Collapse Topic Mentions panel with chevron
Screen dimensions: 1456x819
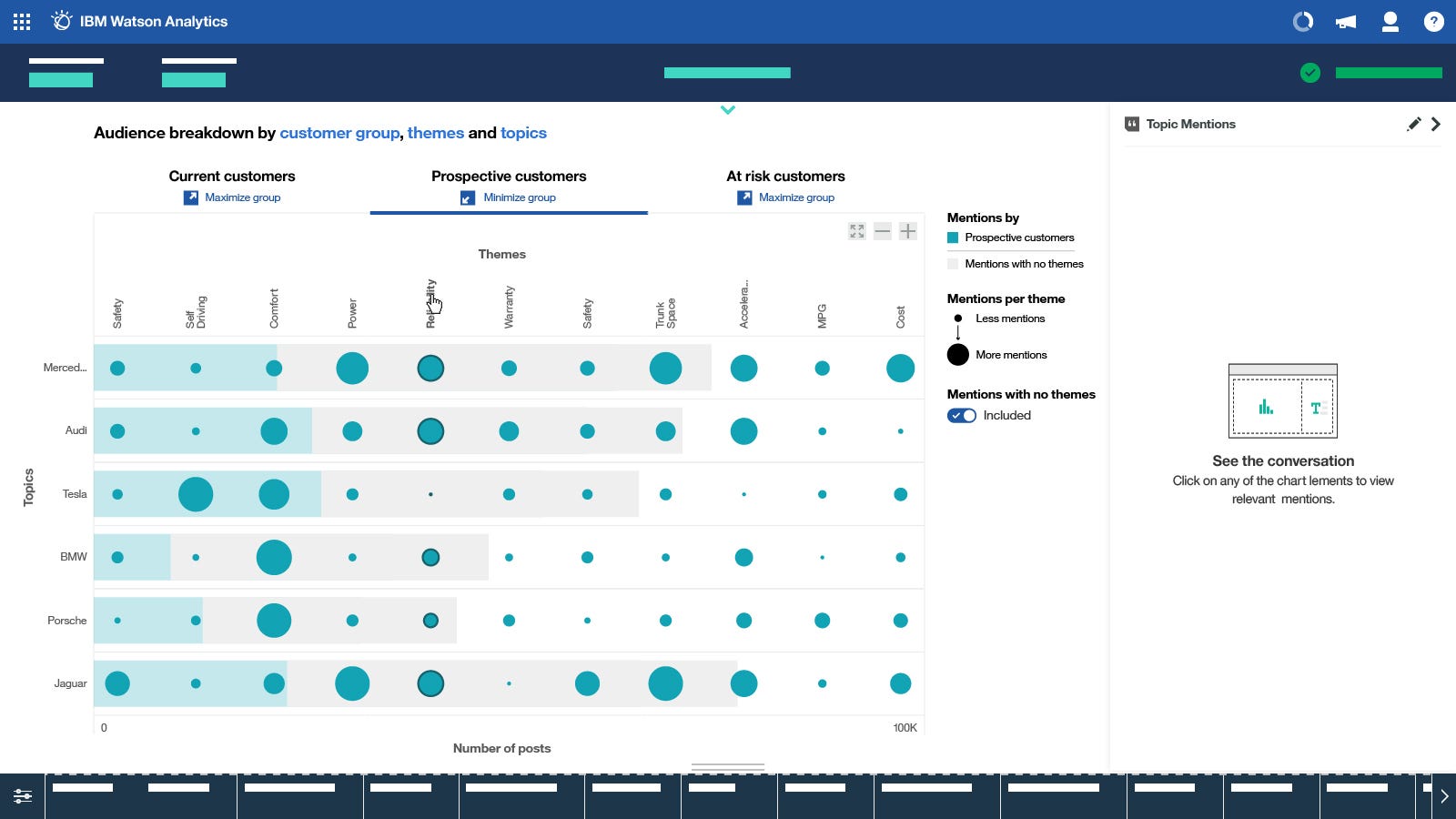1436,124
